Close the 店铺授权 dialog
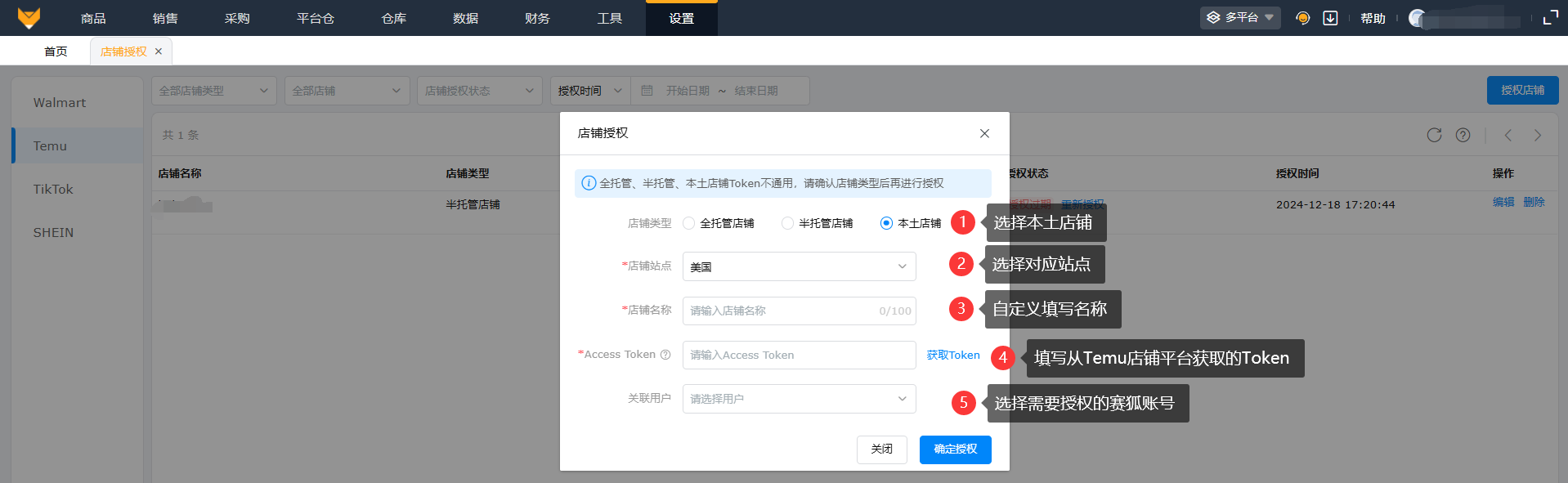The height and width of the screenshot is (483, 1568). click(984, 133)
